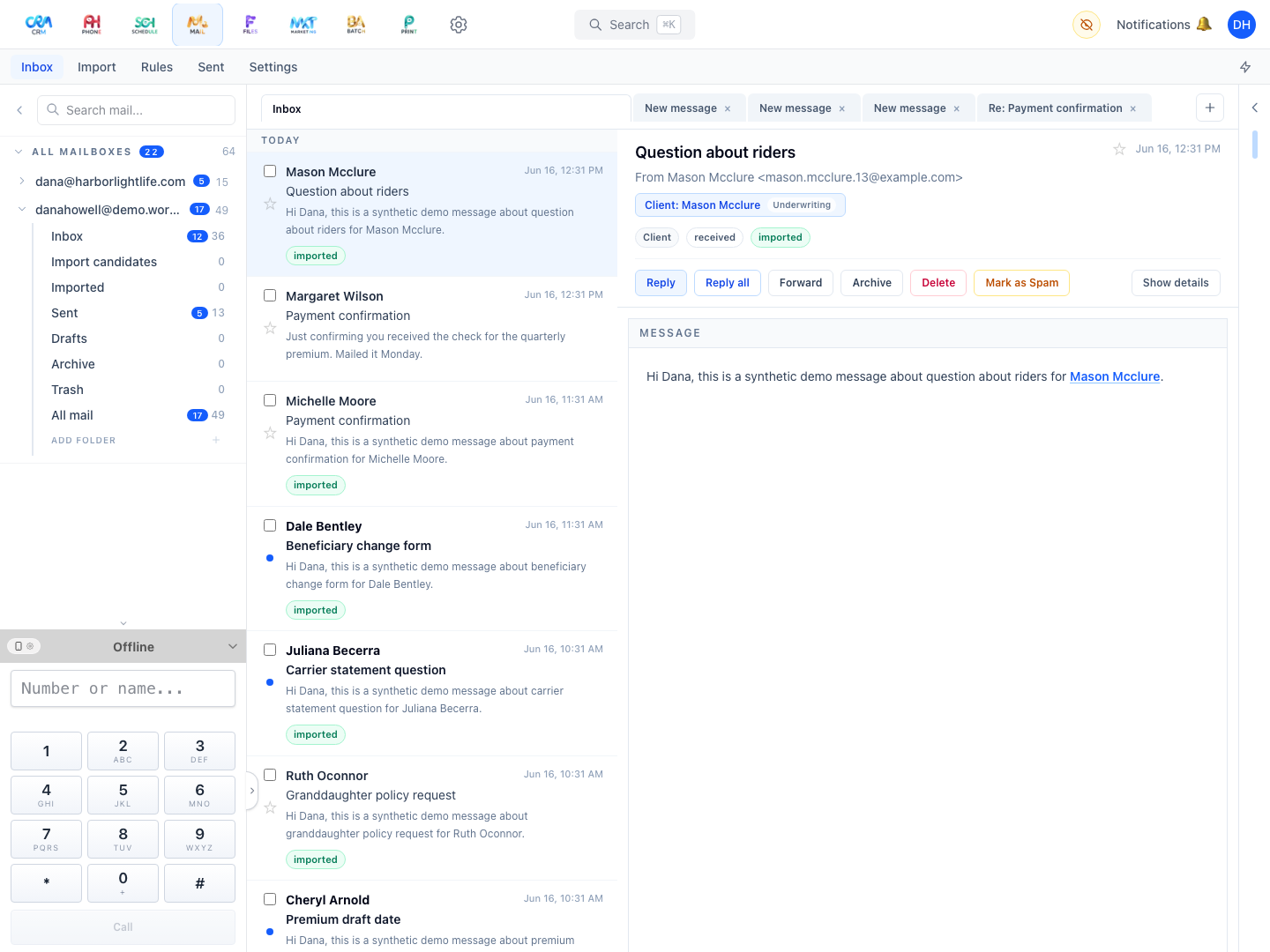This screenshot has height=952, width=1270.
Task: Click the chevron above the phone panel
Action: pyautogui.click(x=123, y=623)
